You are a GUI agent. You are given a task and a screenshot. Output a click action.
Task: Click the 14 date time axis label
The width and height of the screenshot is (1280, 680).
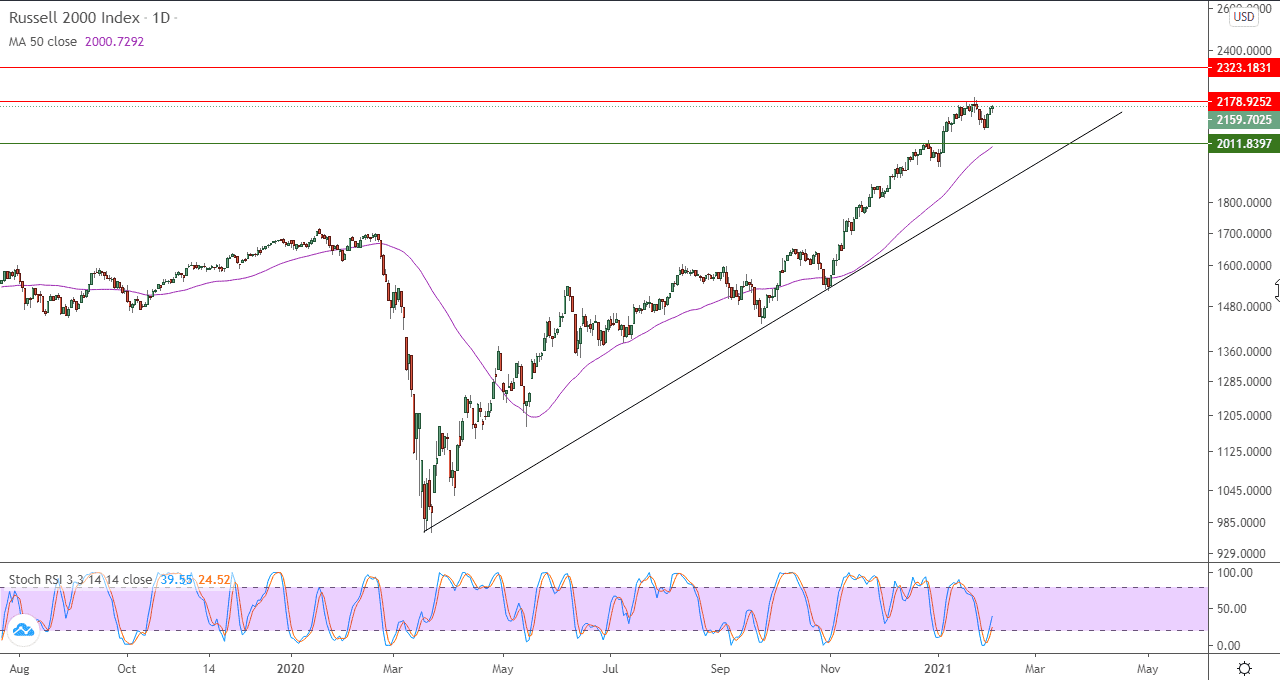[209, 667]
